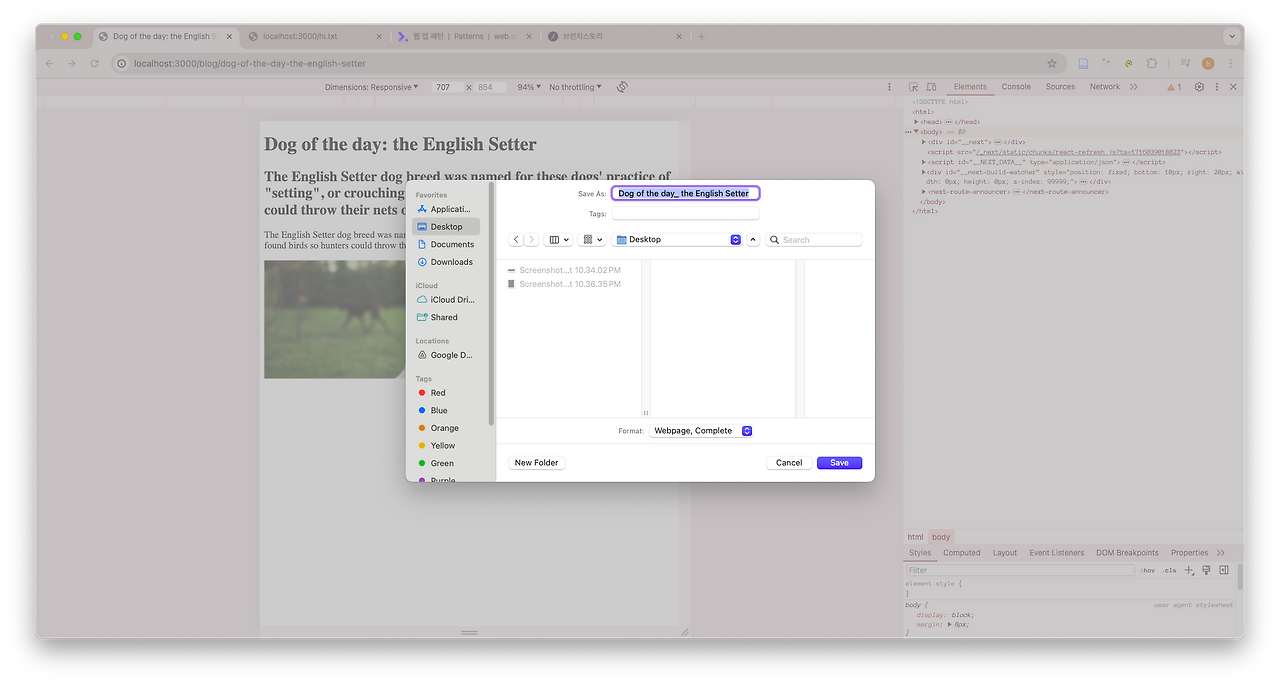This screenshot has width=1280, height=685.
Task: Select the body breadcrumb in DevTools
Action: point(941,537)
